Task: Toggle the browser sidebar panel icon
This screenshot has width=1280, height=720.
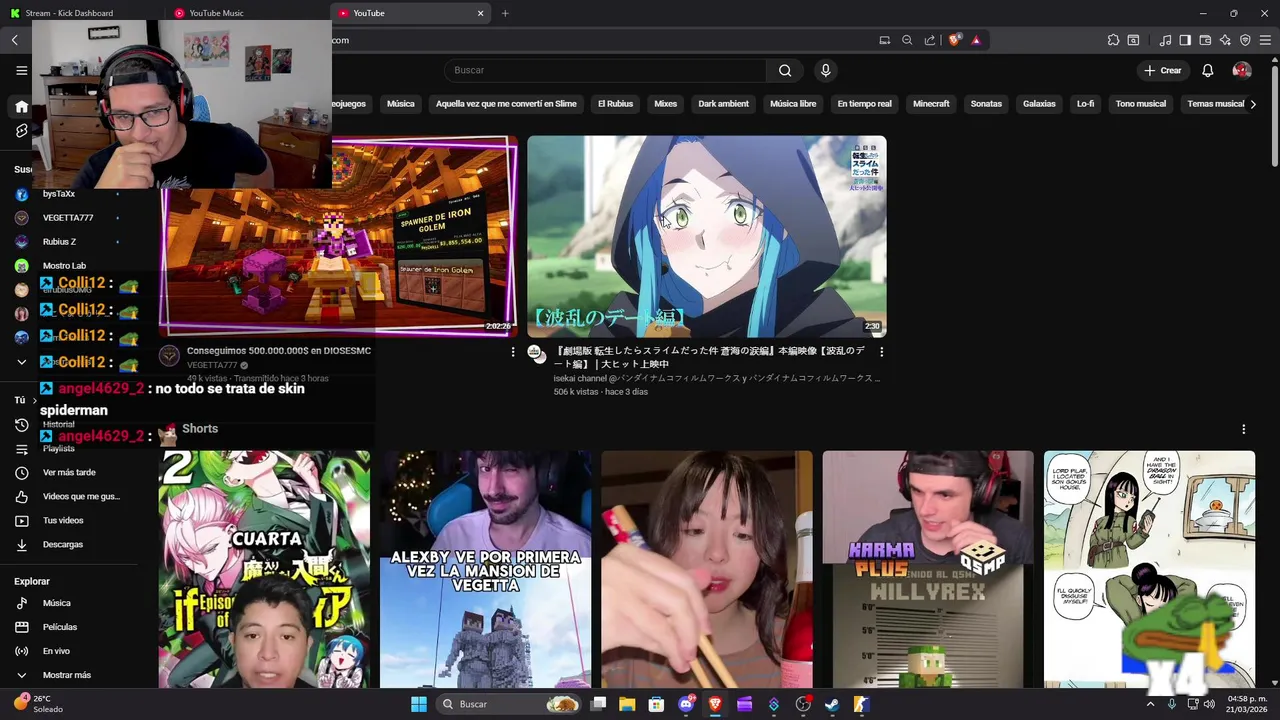Action: point(1185,40)
